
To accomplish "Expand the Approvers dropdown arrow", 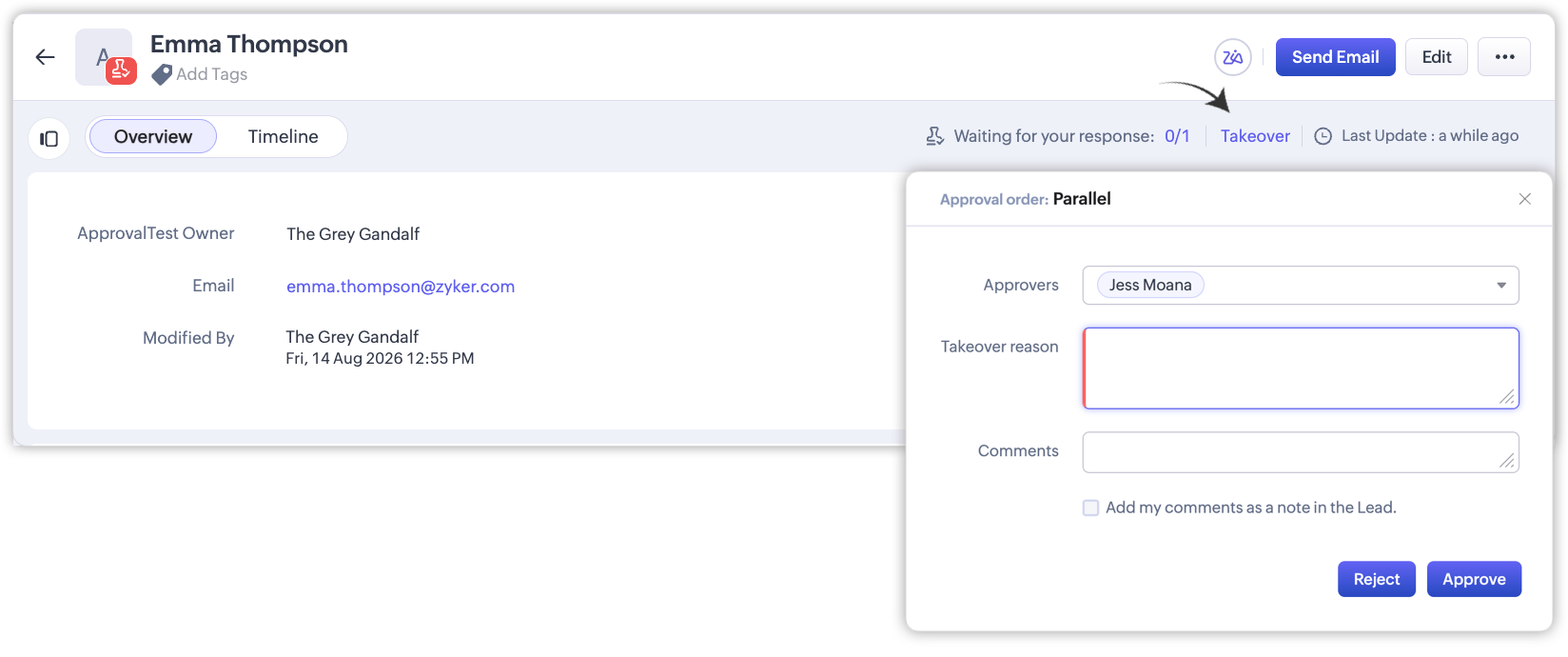I will 1501,286.
